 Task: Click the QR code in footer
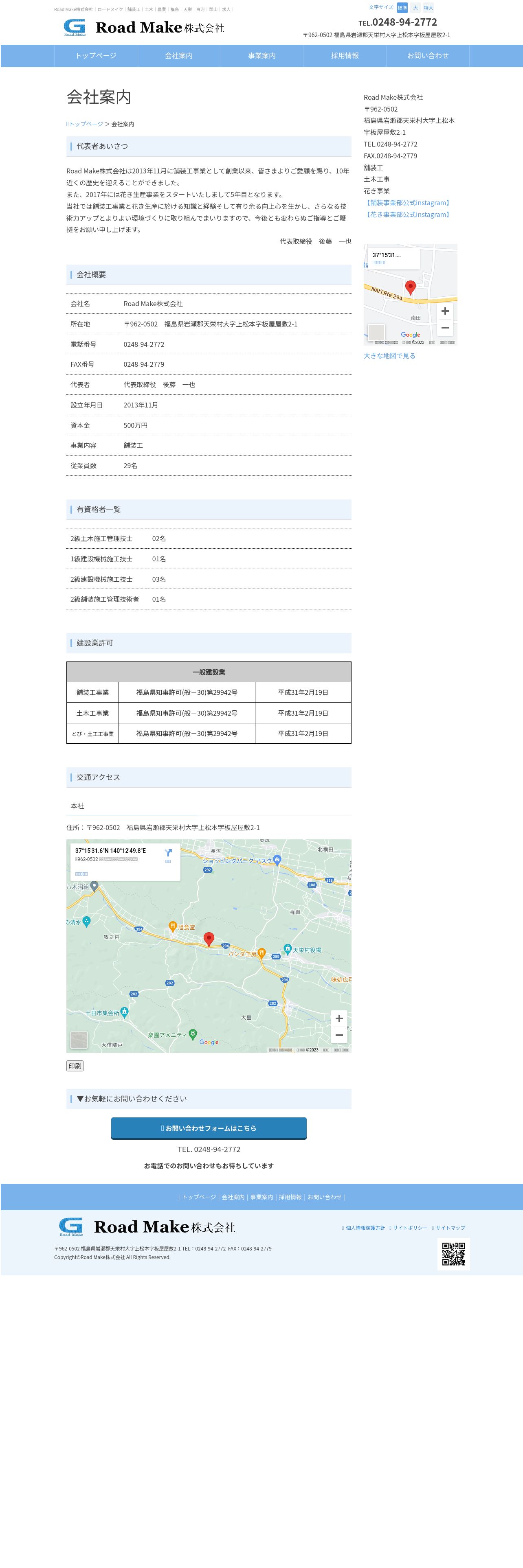click(454, 1254)
